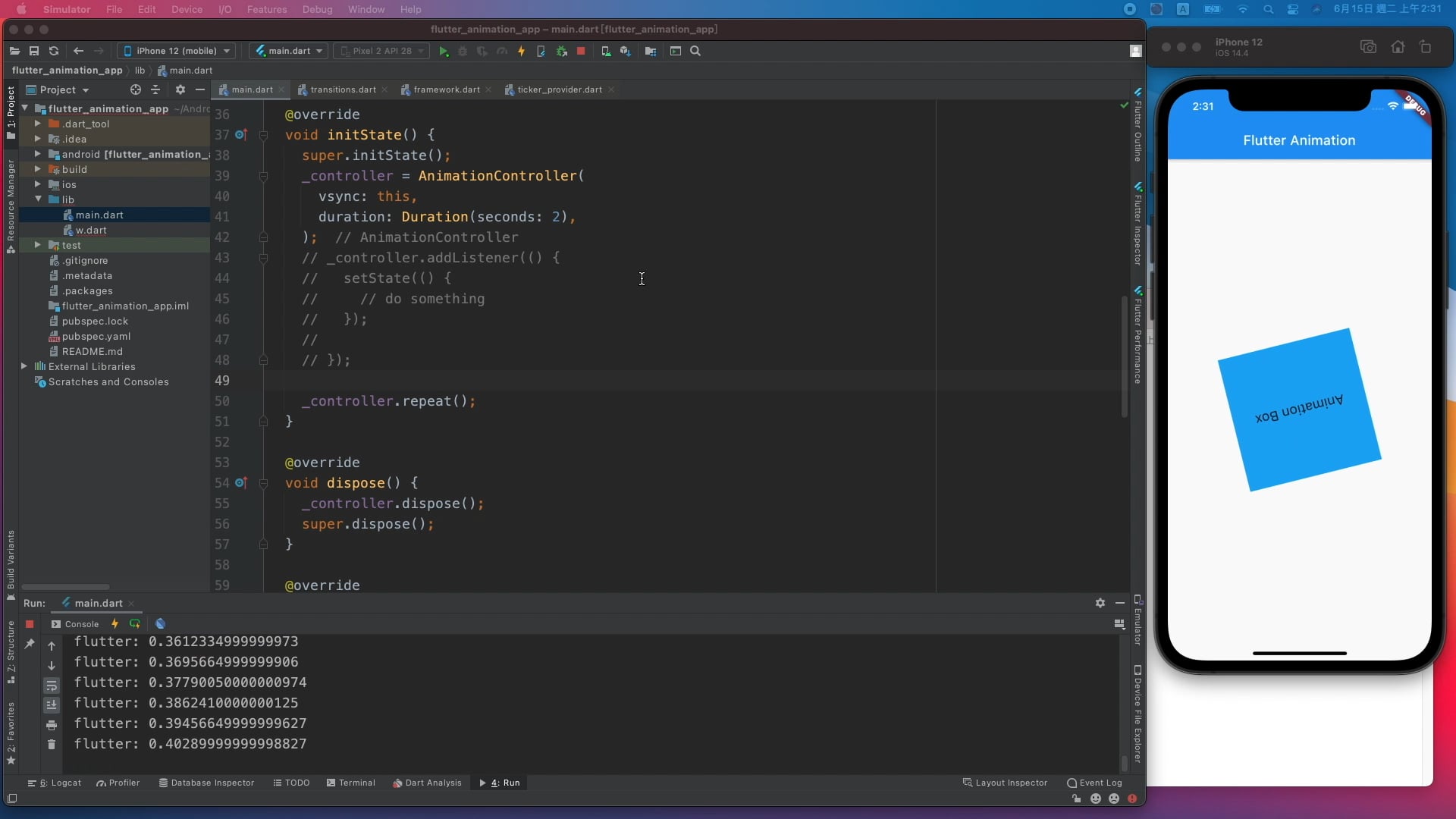Switch to the transitions.dart editor tab

coord(342,89)
